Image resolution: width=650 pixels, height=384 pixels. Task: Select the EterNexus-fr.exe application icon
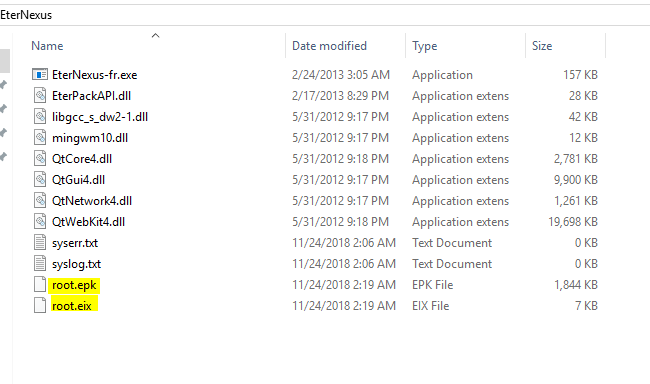(x=40, y=75)
